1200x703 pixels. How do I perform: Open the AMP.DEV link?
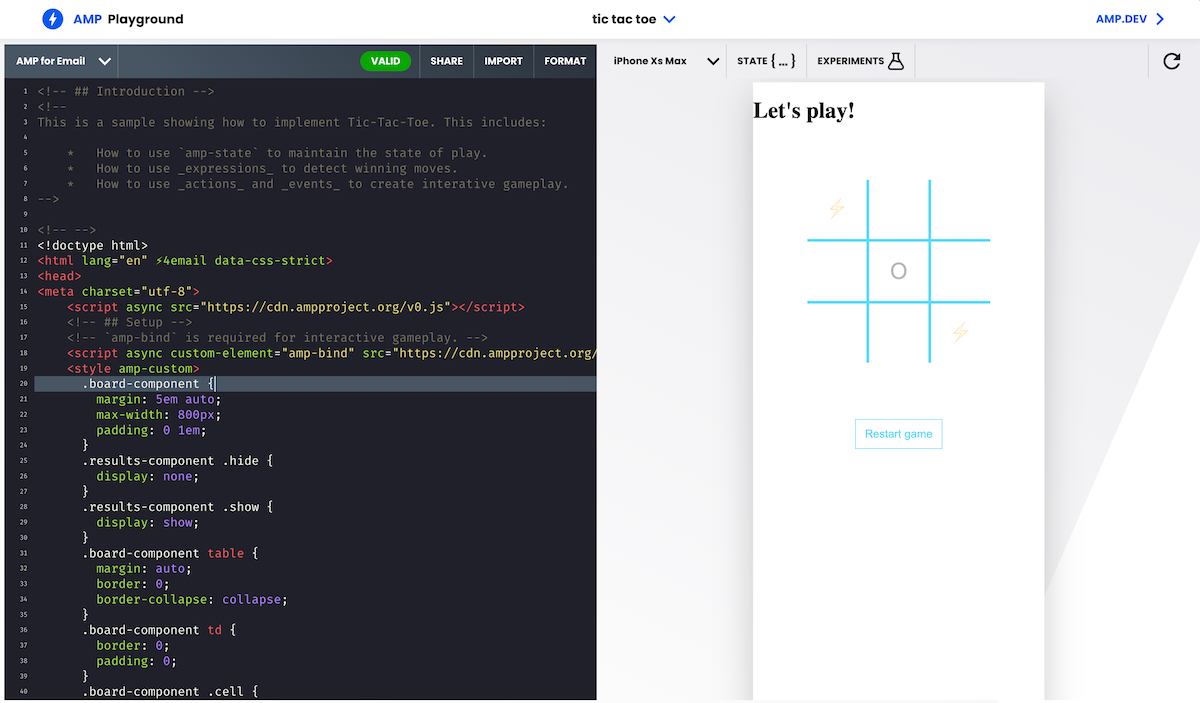point(1120,18)
